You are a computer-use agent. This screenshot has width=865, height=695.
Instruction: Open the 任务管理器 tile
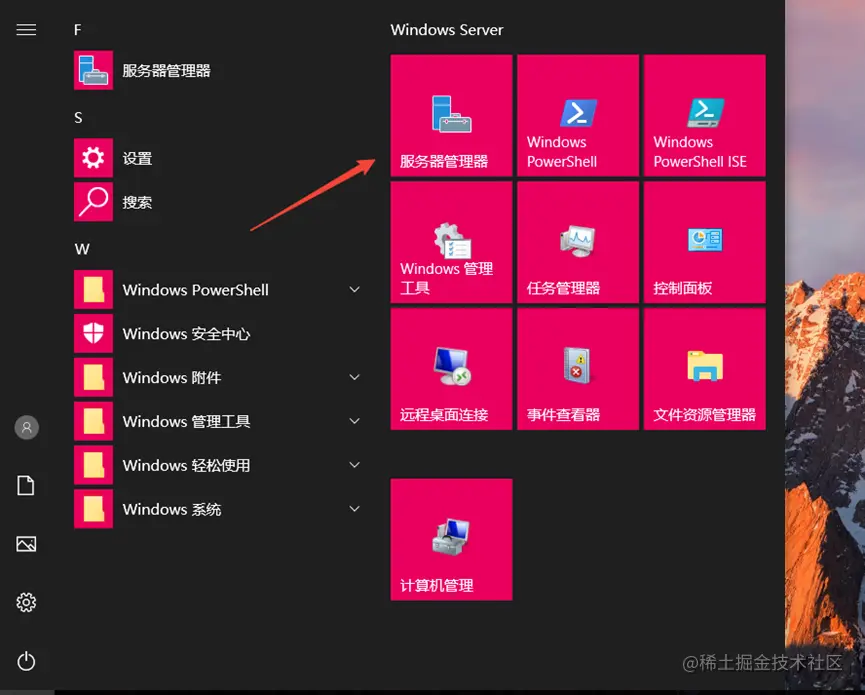(578, 242)
